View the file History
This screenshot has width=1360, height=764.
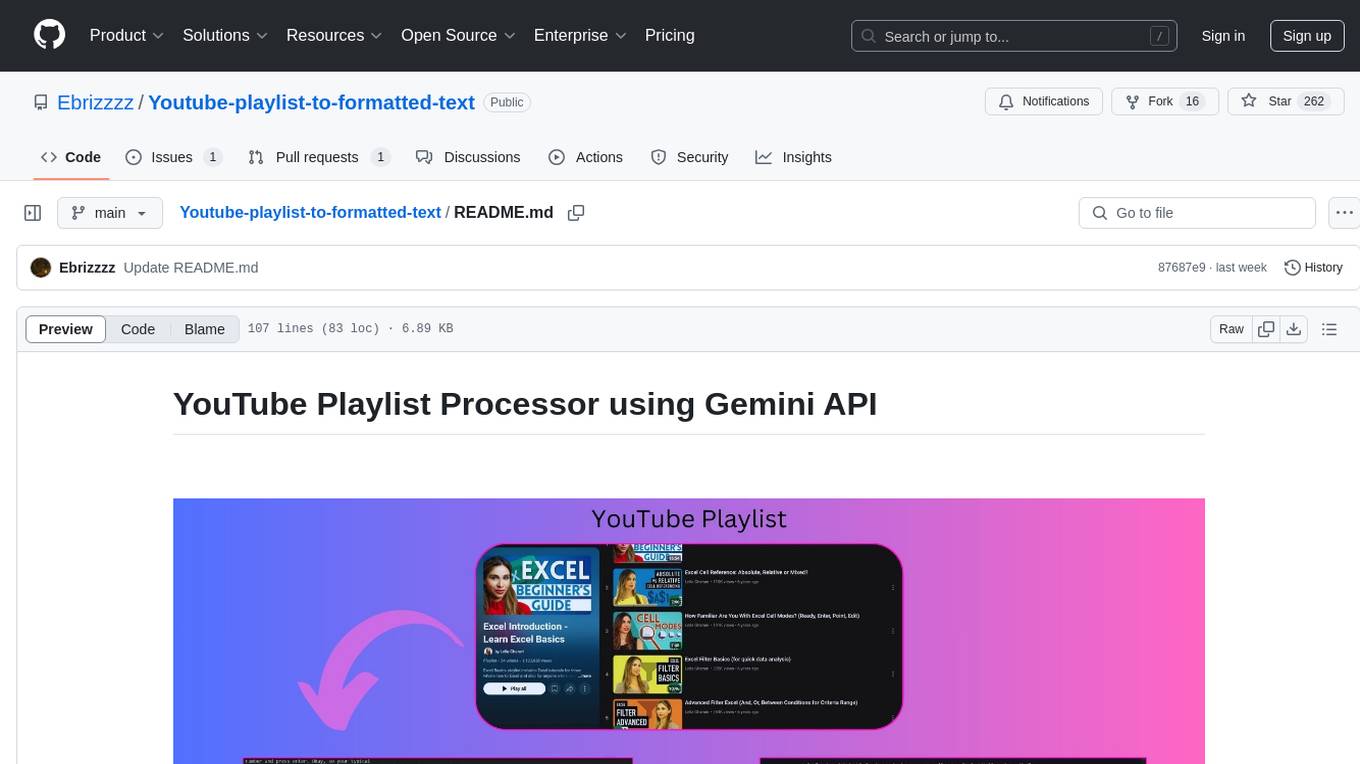[x=1313, y=267]
